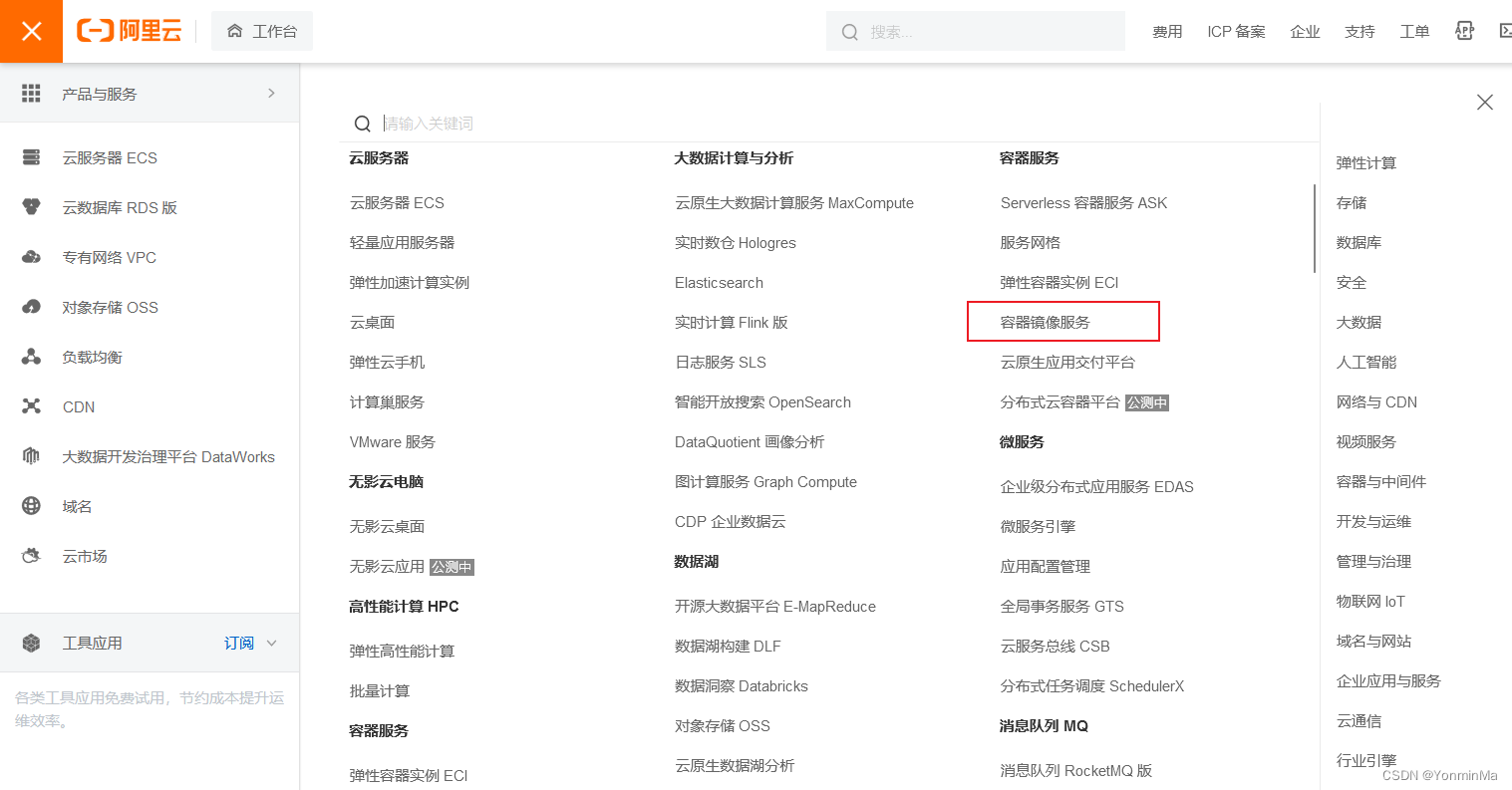Click the 工具应用 cube icon

(x=31, y=643)
